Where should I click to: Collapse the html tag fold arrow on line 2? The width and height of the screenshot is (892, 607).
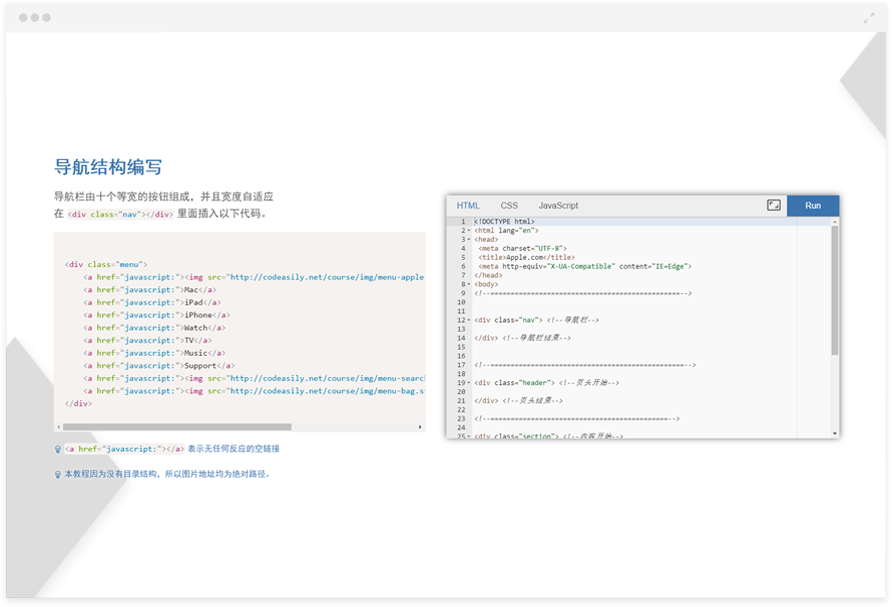pos(469,231)
